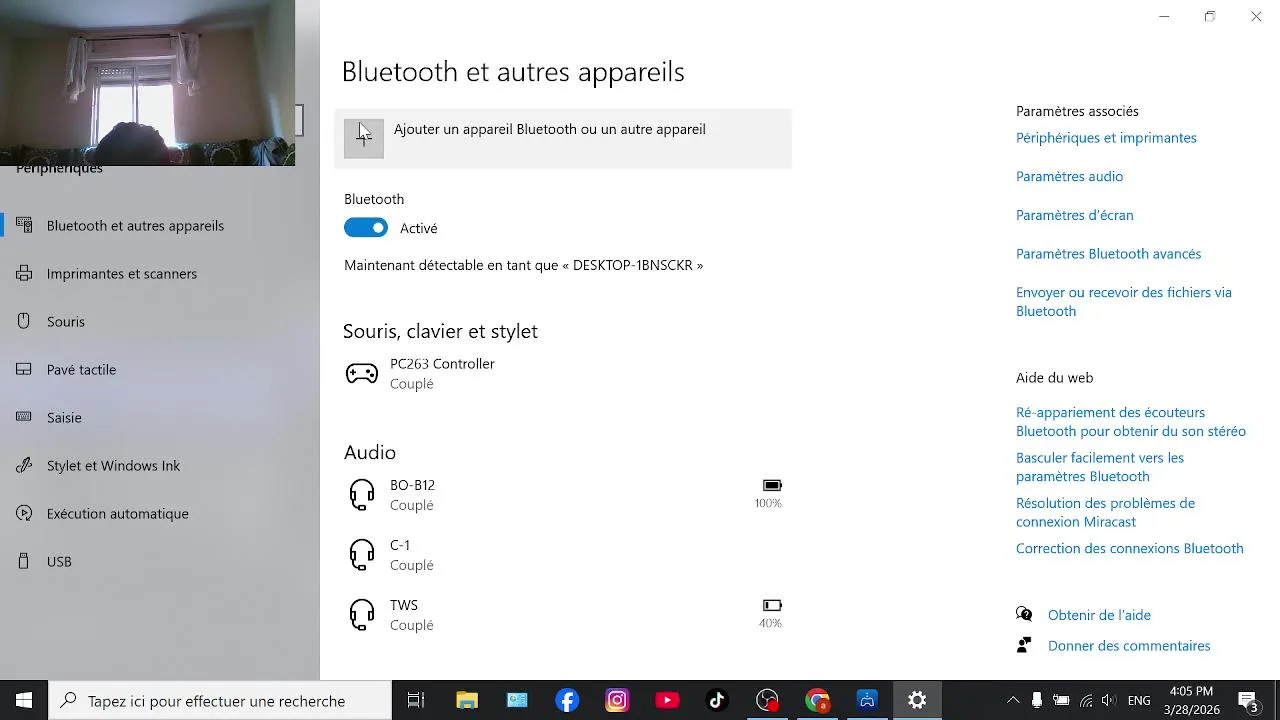Click the power plug battery tray icon
The image size is (1280, 720).
(x=1061, y=701)
